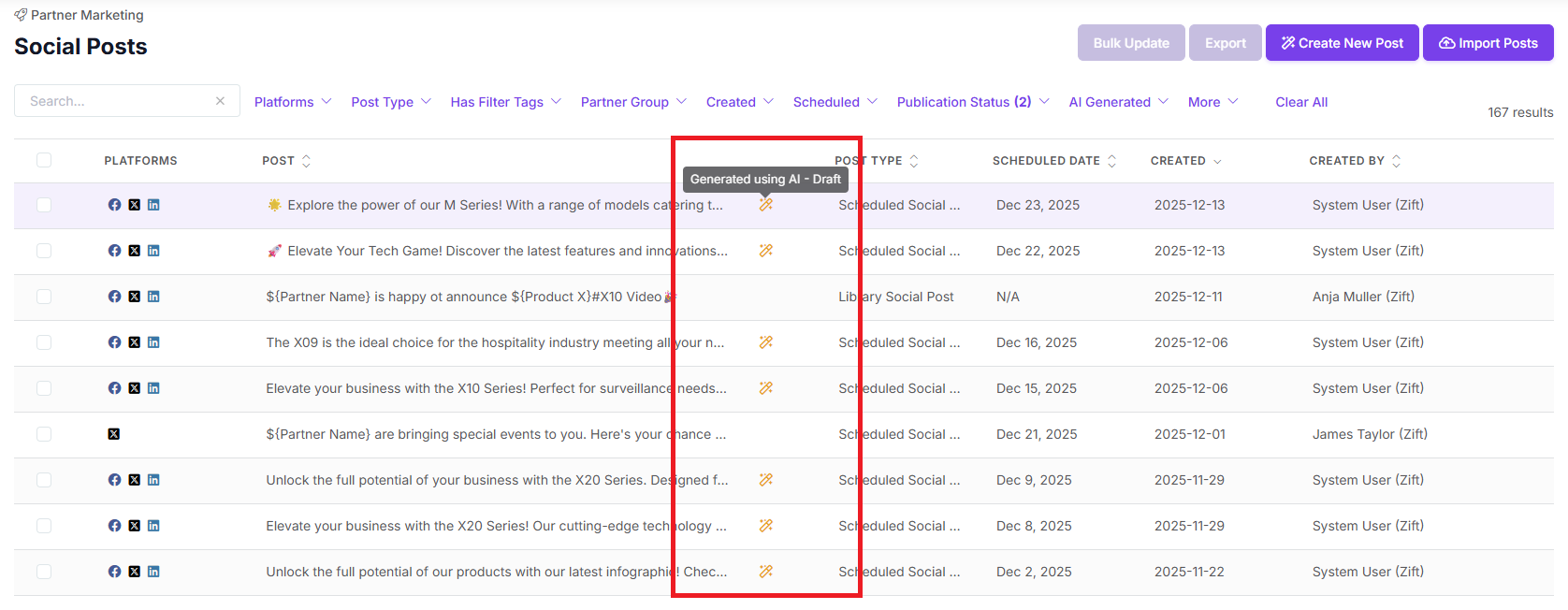Click 'Dec 23, 2025' scheduled date cell
Viewport: 1568px width, 610px height.
click(1038, 205)
